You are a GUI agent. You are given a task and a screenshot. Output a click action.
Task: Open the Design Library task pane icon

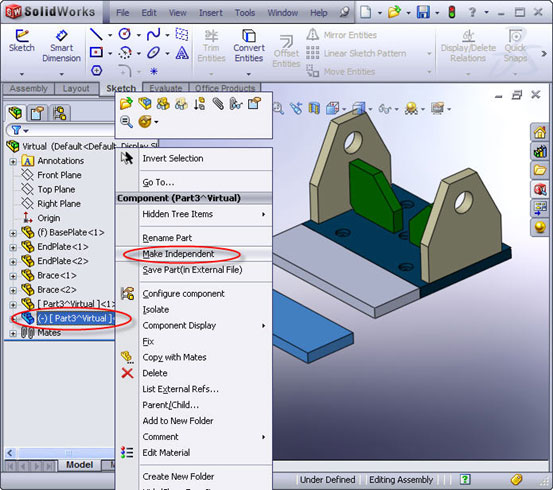540,151
